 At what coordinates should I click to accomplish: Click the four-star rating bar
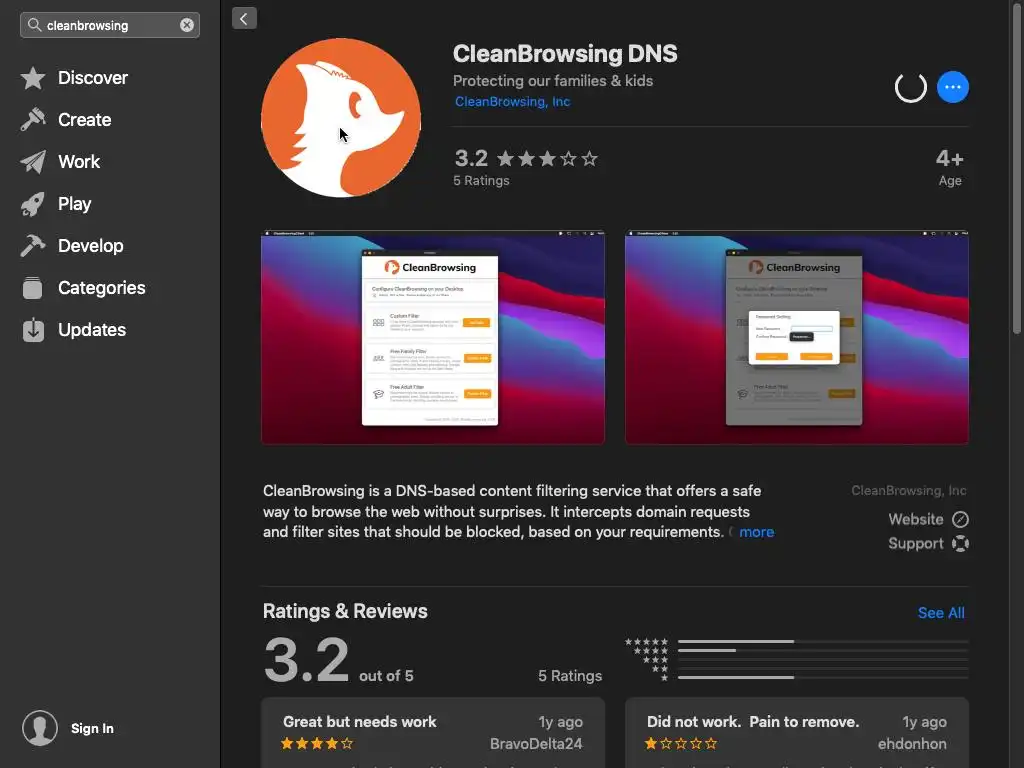point(823,650)
